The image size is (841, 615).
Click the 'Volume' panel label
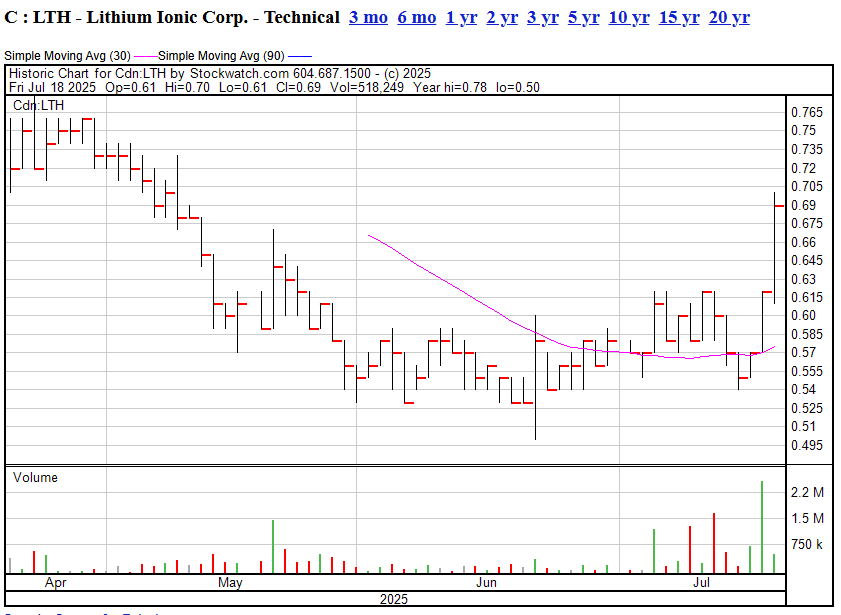click(x=35, y=477)
